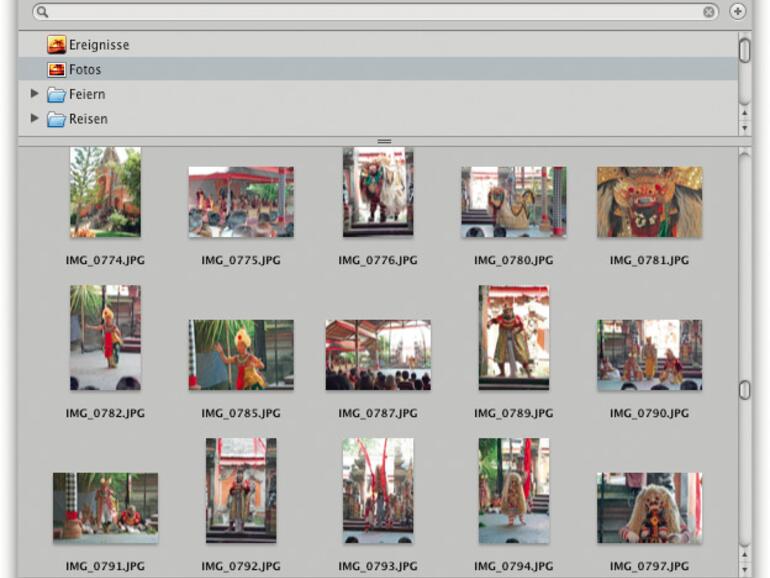
Task: Click the filename label IMG_0789.JPG
Action: point(514,413)
